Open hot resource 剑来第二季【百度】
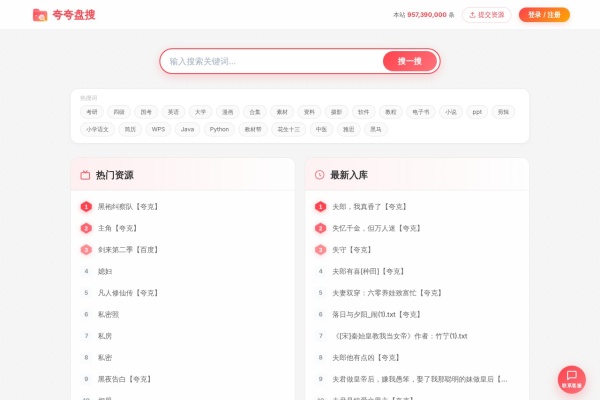This screenshot has width=600, height=400. [128, 250]
